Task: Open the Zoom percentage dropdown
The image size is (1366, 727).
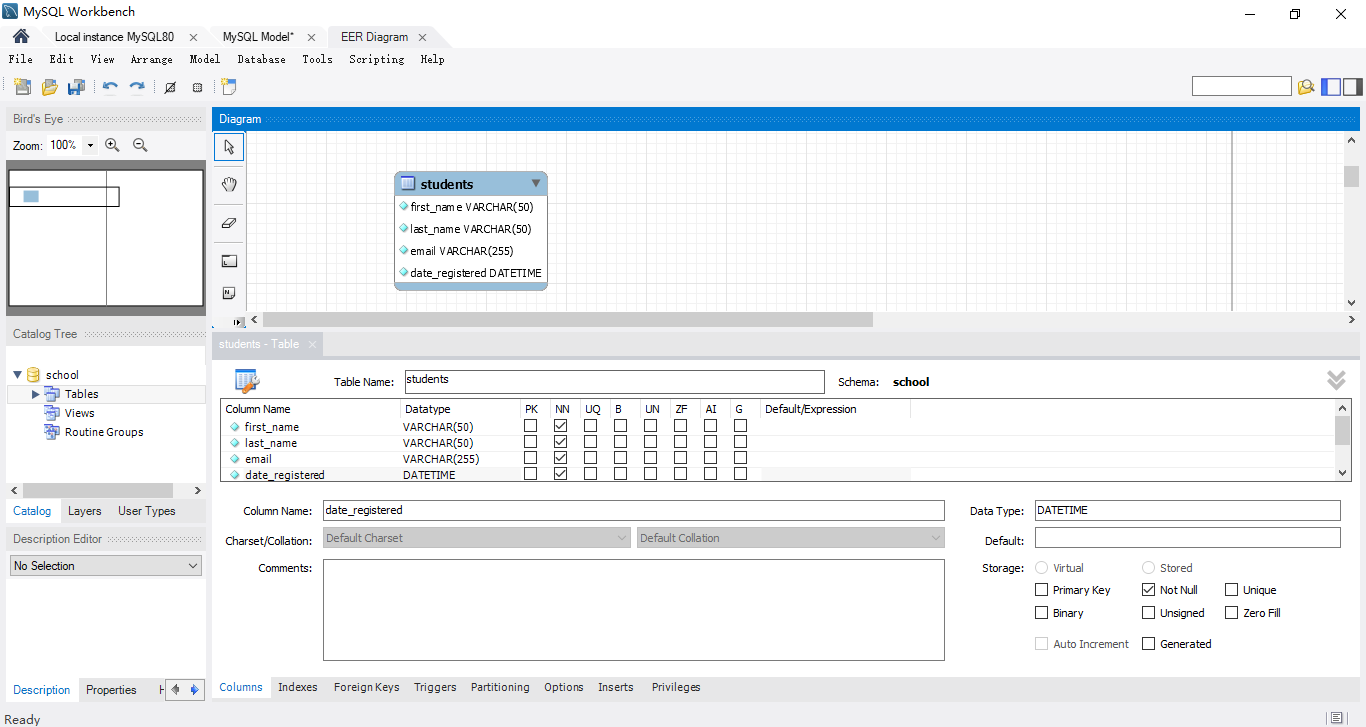Action: pyautogui.click(x=90, y=145)
